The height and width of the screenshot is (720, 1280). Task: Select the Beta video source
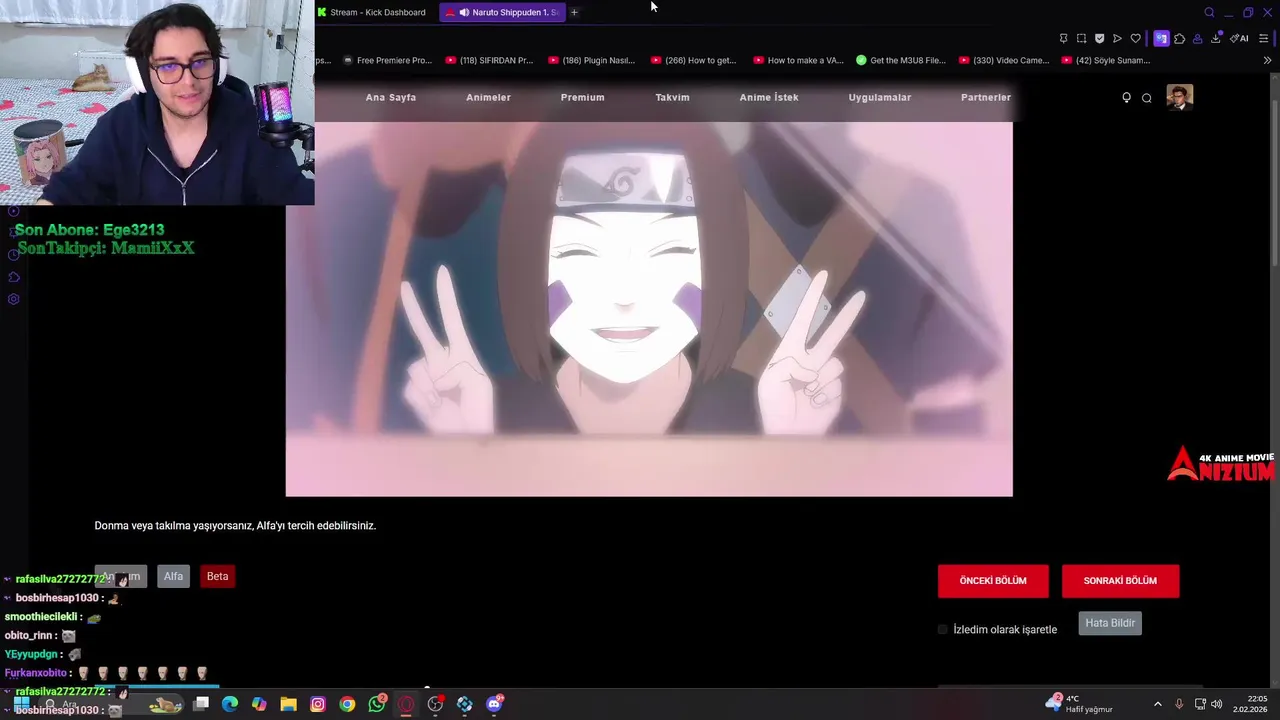pos(217,576)
